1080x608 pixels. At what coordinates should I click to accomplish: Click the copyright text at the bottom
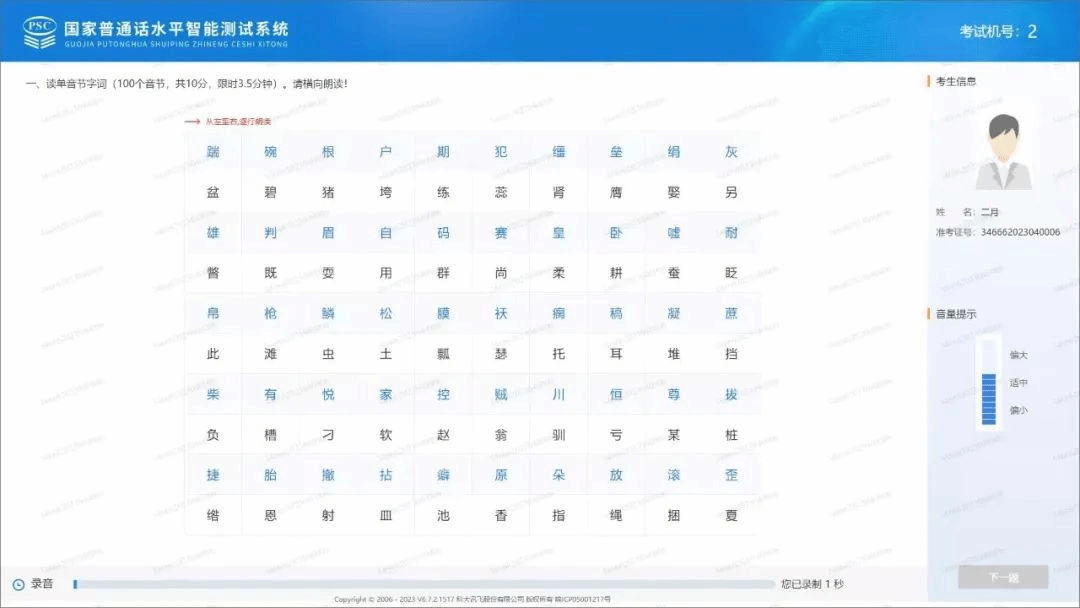point(472,600)
